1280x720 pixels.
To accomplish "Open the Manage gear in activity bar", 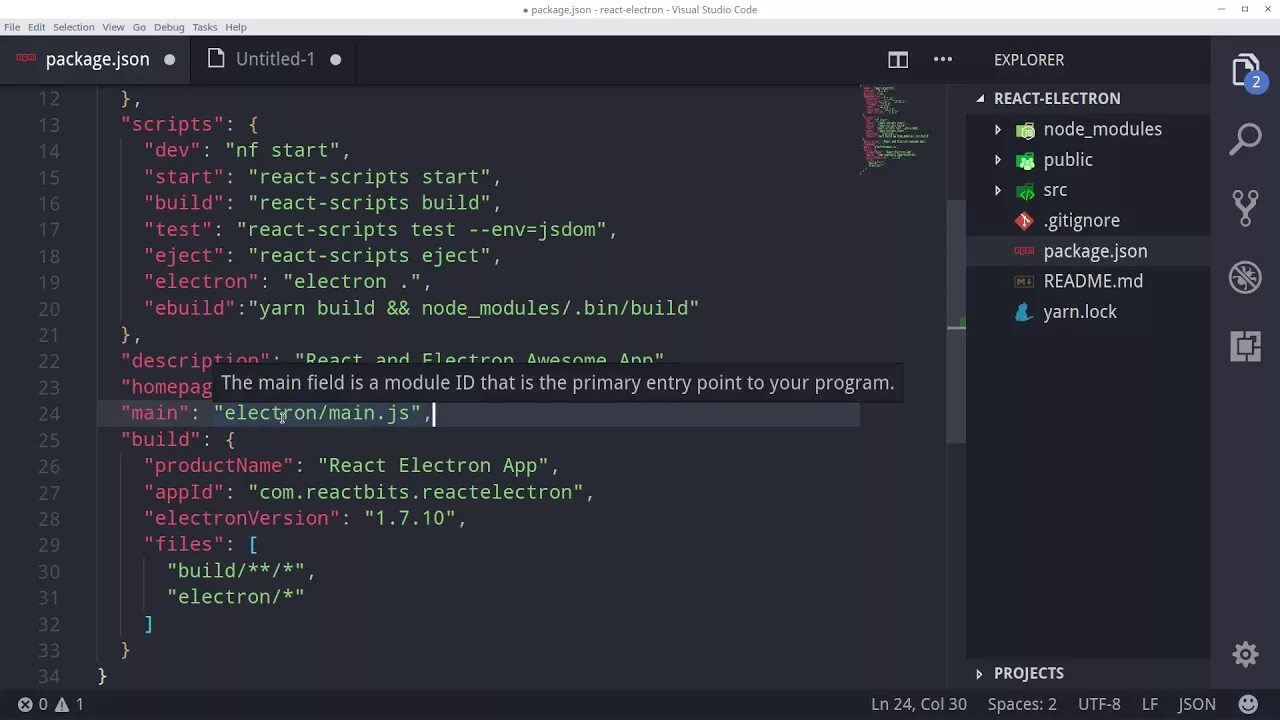I will point(1245,655).
